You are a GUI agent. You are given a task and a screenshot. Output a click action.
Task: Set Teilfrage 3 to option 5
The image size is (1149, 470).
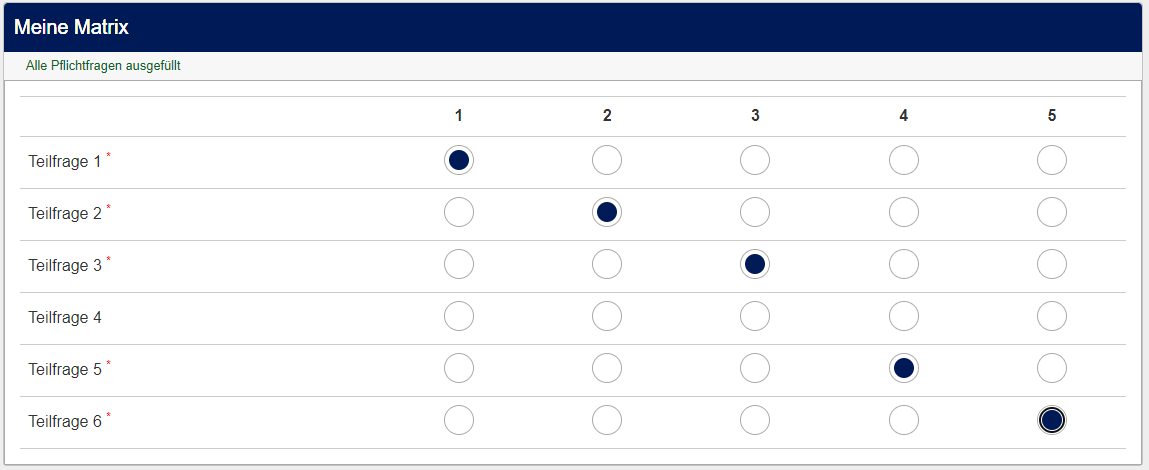pyautogui.click(x=1052, y=264)
